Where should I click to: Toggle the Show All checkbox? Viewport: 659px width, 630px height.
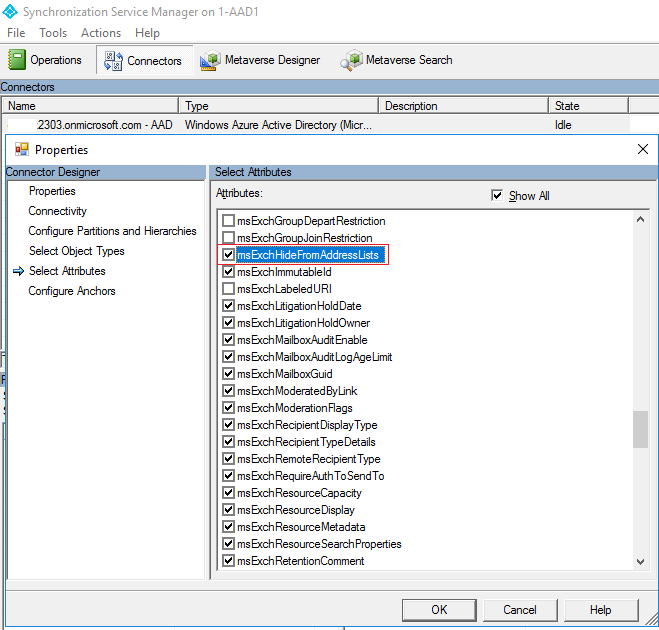497,195
